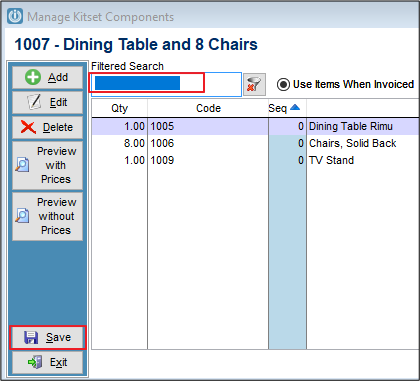
Task: Click the clear filter funnel icon
Action: point(254,84)
